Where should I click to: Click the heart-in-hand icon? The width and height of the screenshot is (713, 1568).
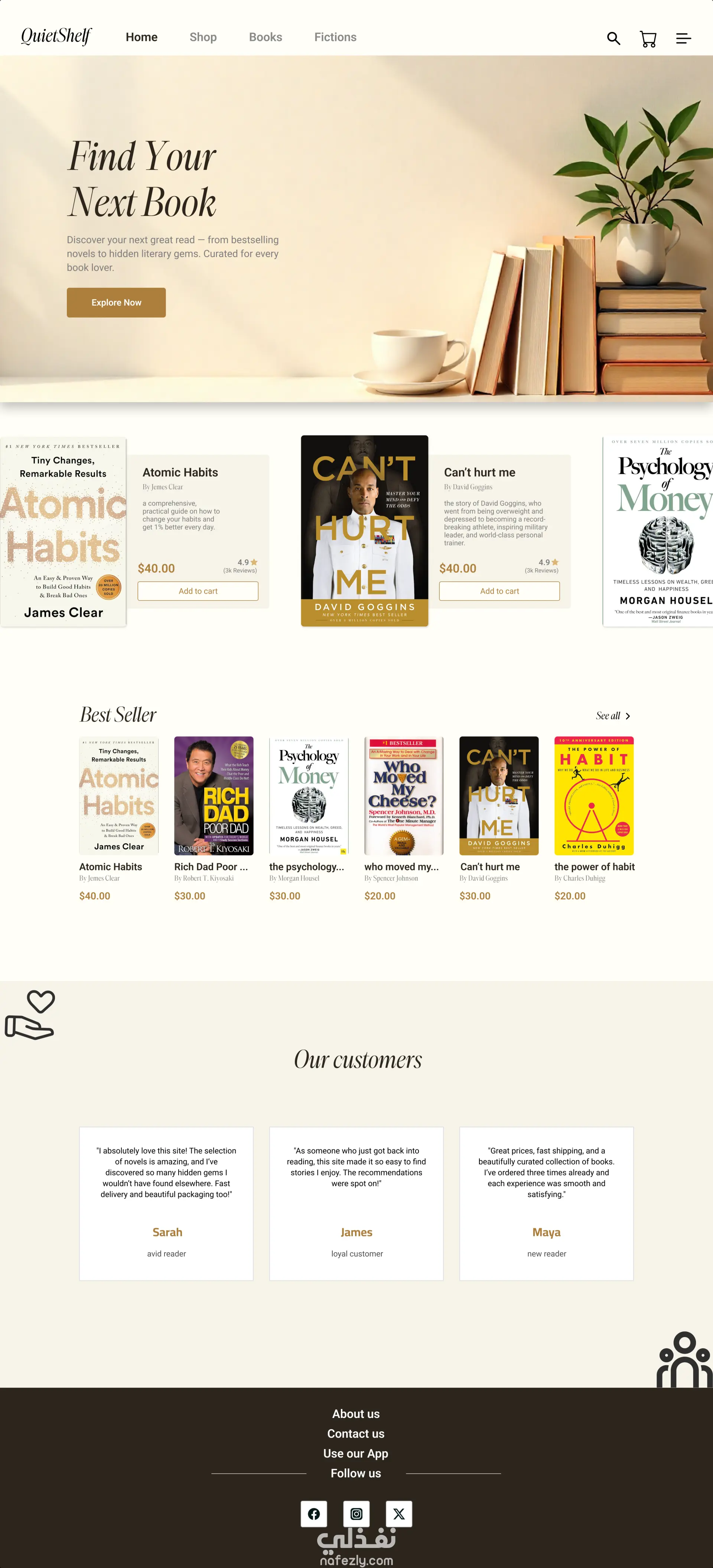point(30,1014)
